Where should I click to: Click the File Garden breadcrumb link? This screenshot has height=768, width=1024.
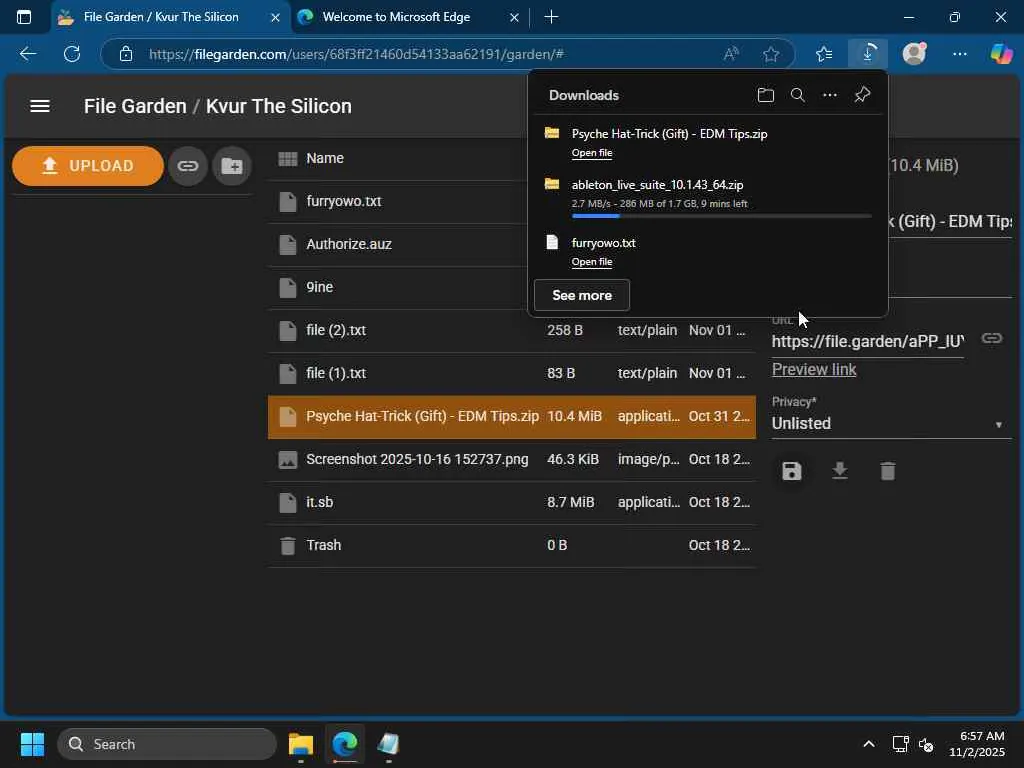(x=135, y=106)
